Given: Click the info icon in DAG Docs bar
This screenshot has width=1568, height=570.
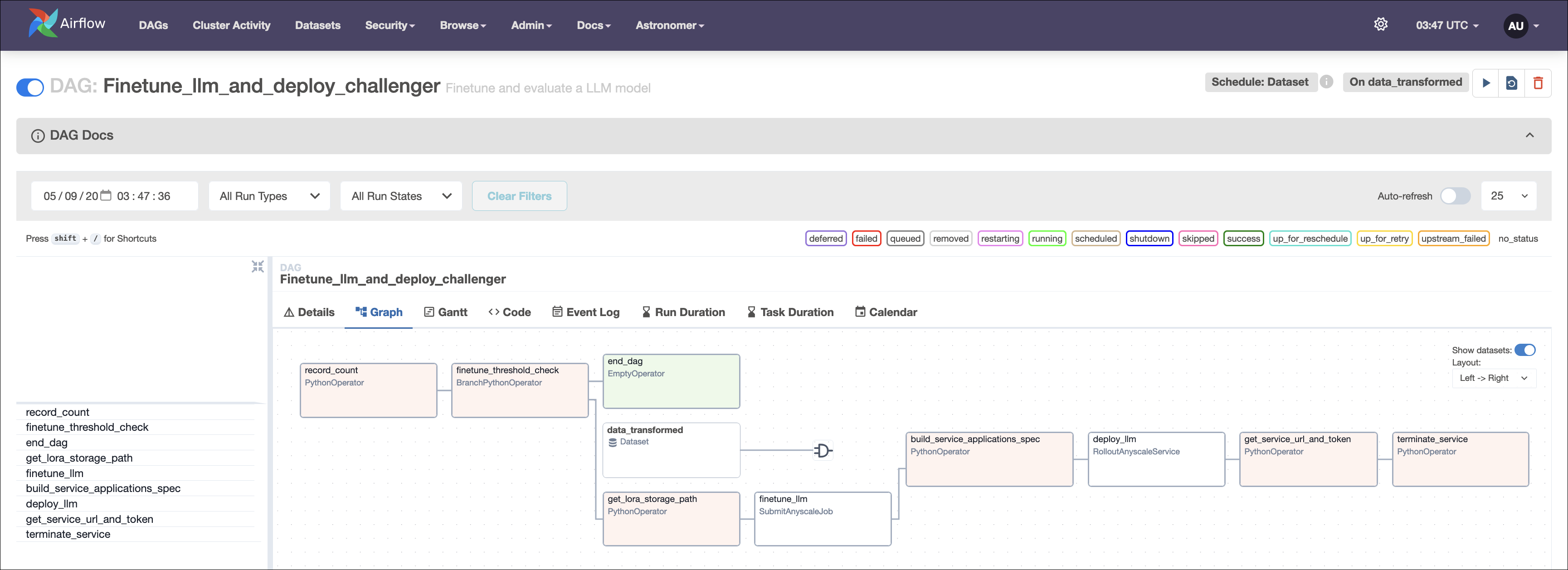Looking at the screenshot, I should [38, 136].
